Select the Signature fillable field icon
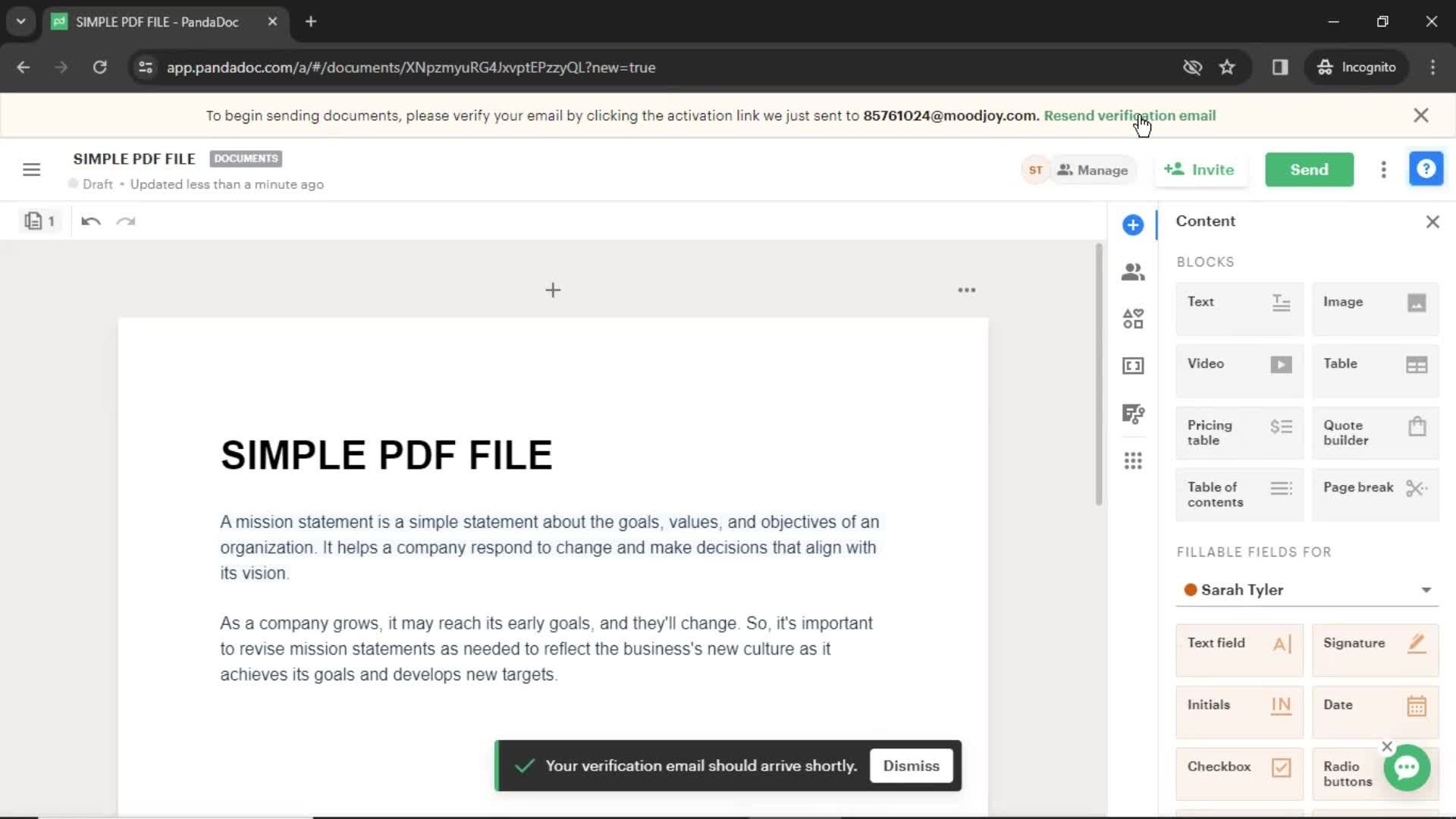Screen dimensions: 1456x819 pos(1417,643)
